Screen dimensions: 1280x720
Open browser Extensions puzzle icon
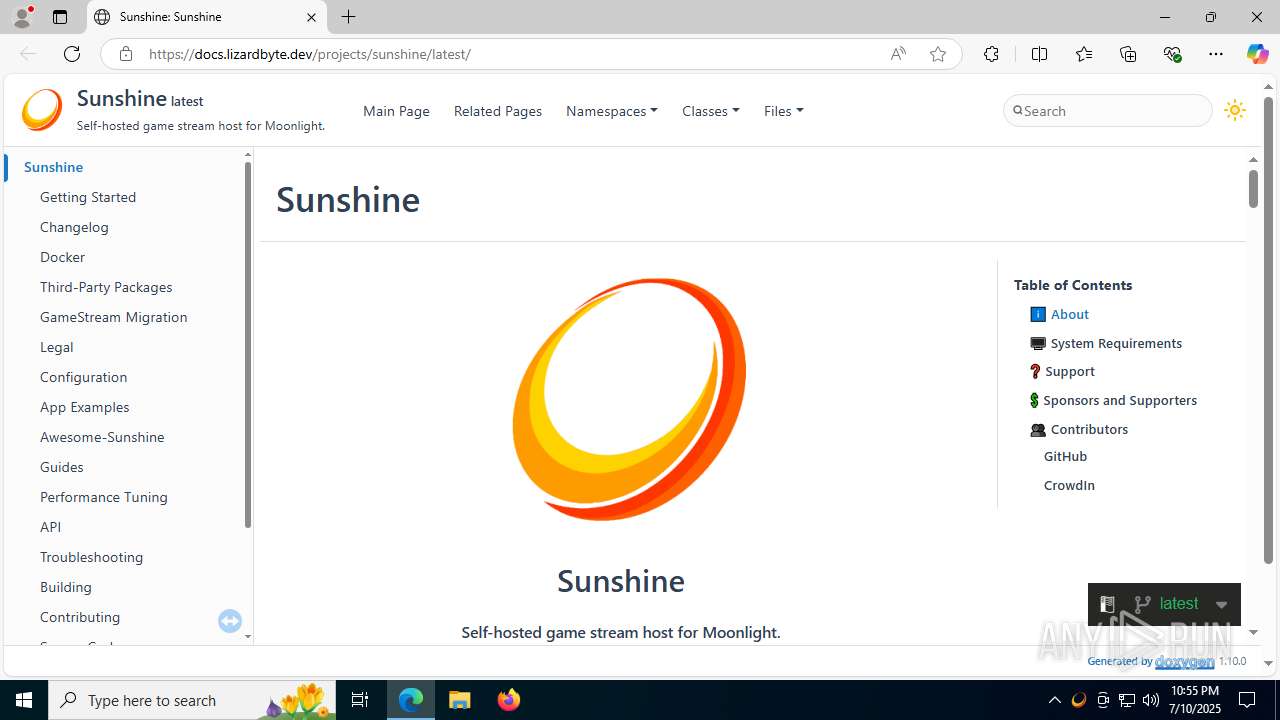pos(991,54)
